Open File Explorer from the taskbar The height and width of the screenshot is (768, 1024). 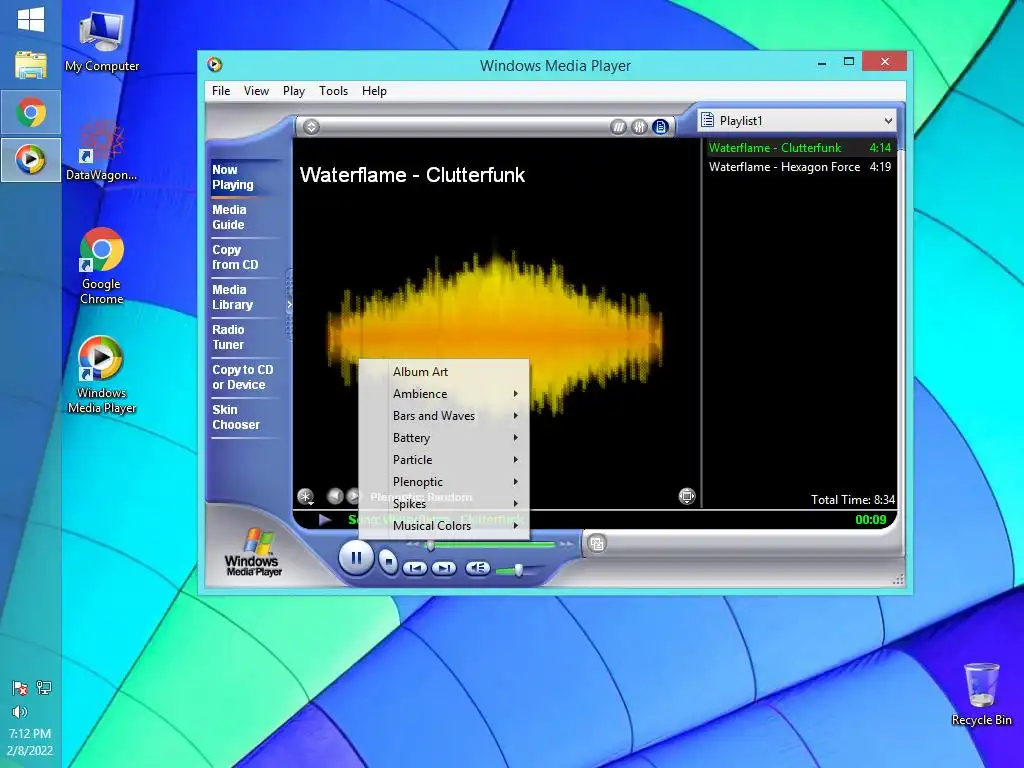(x=31, y=65)
